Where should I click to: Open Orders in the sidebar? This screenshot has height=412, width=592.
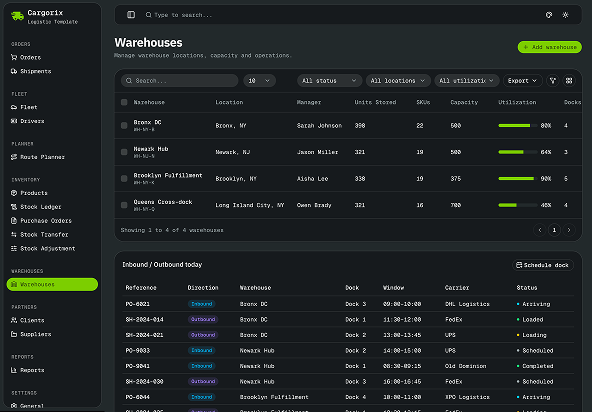pyautogui.click(x=52, y=57)
